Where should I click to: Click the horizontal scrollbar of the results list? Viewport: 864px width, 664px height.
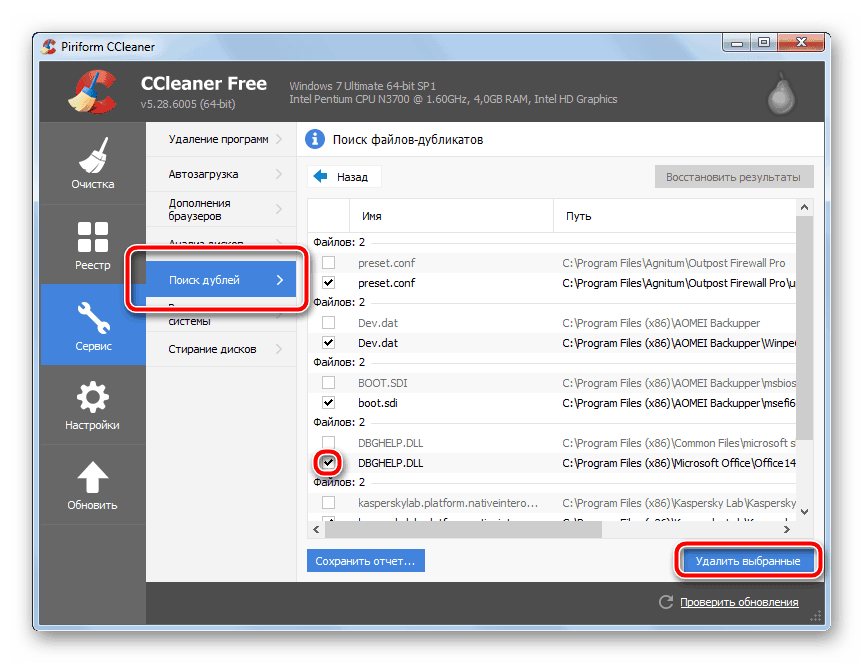click(x=551, y=530)
